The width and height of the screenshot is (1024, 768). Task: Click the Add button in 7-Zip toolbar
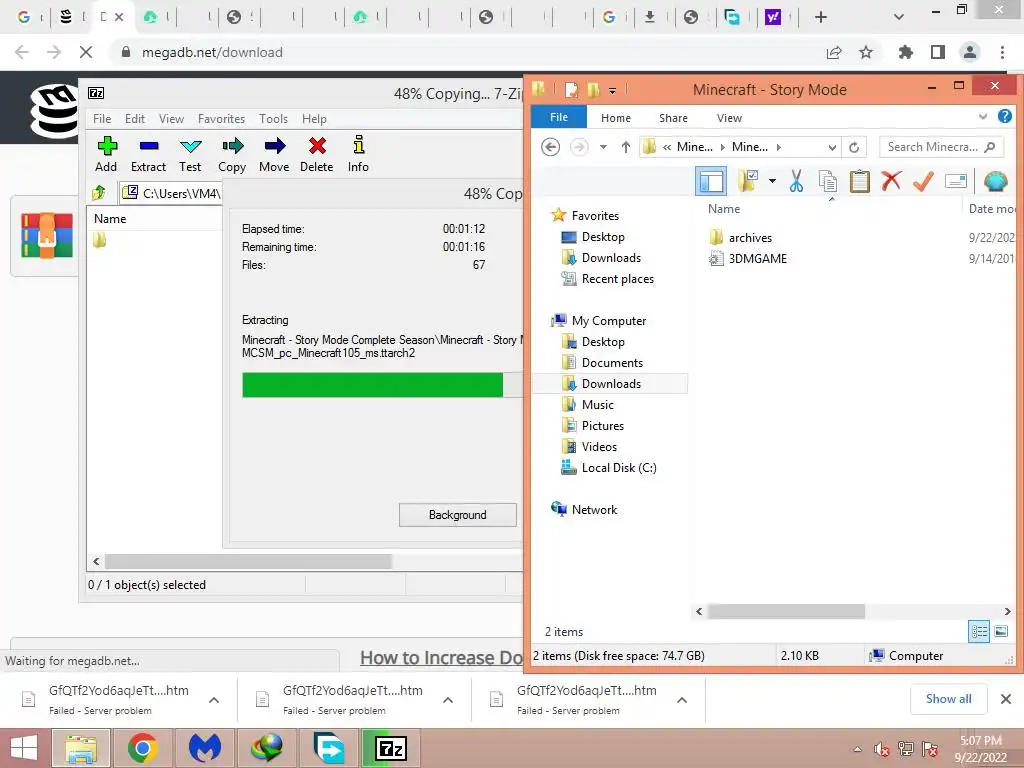(x=106, y=154)
